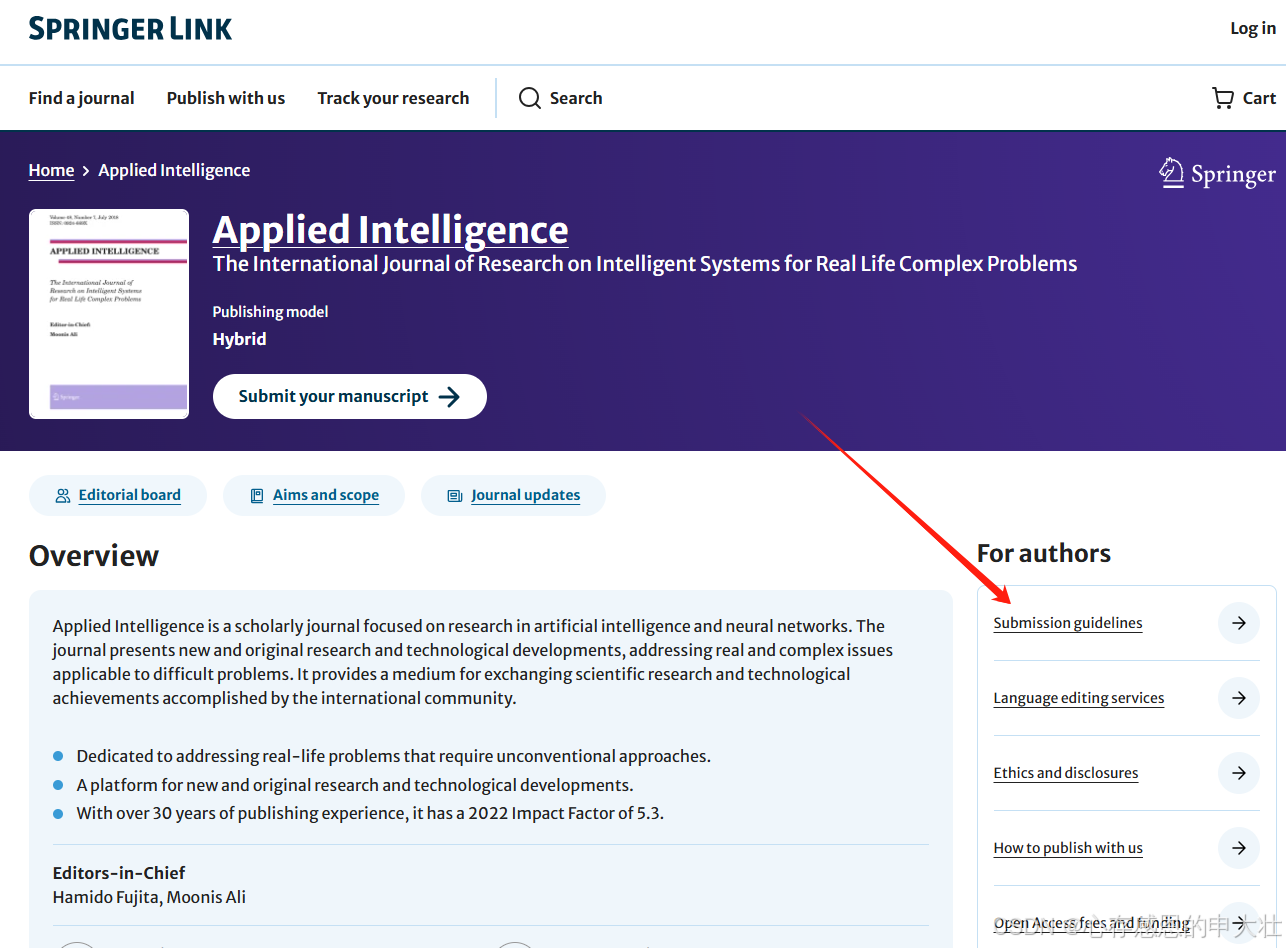
Task: Click the arrow beside Language editing services
Action: click(1239, 698)
